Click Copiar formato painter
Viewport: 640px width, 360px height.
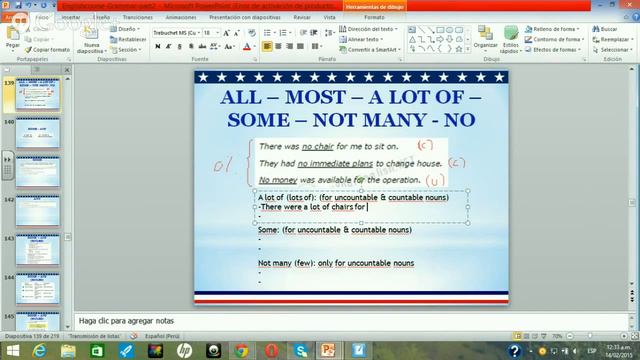coord(47,50)
